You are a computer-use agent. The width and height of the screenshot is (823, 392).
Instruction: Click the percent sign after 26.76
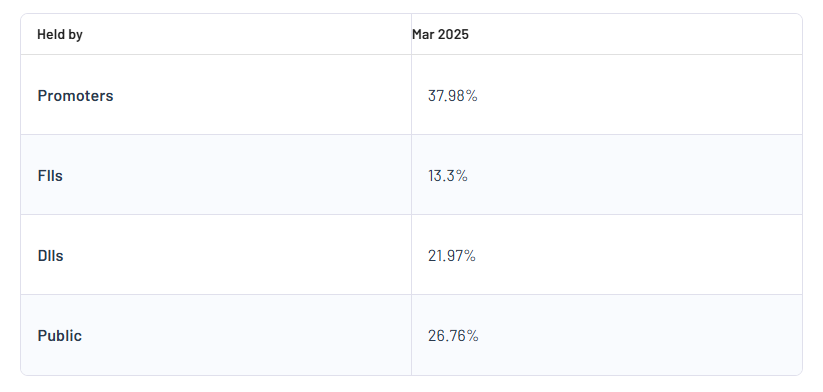pyautogui.click(x=472, y=336)
